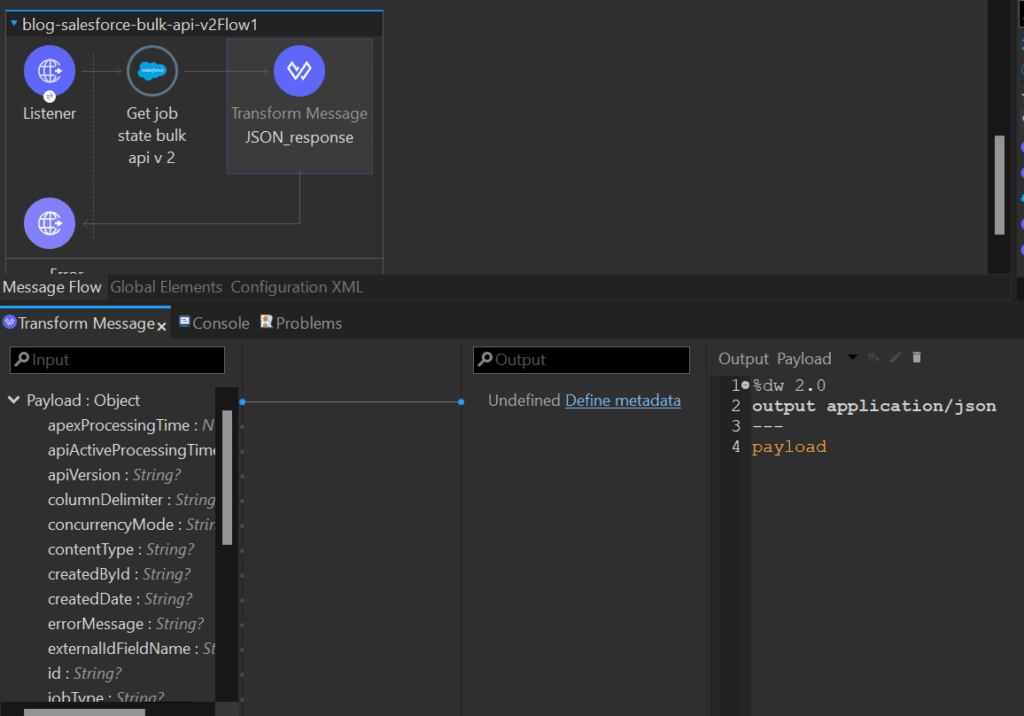Open the Output Payload dropdown arrow
The width and height of the screenshot is (1024, 716).
pos(853,358)
